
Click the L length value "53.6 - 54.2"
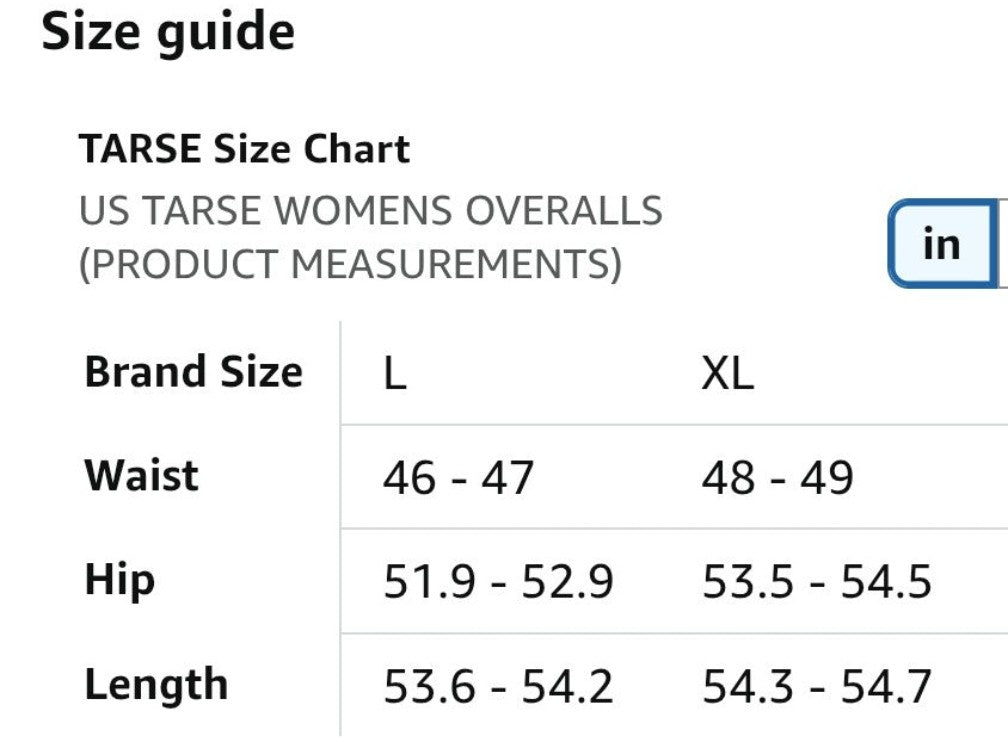pos(497,687)
